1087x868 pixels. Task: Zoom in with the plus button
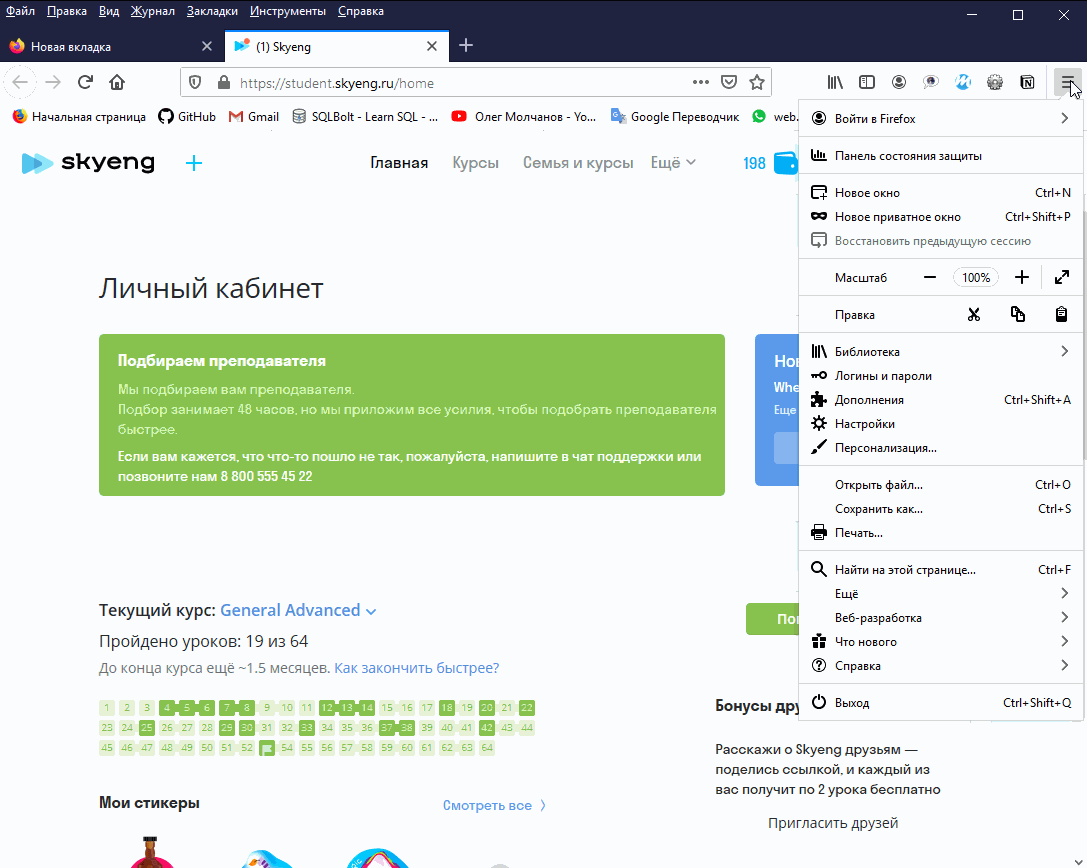(1022, 277)
